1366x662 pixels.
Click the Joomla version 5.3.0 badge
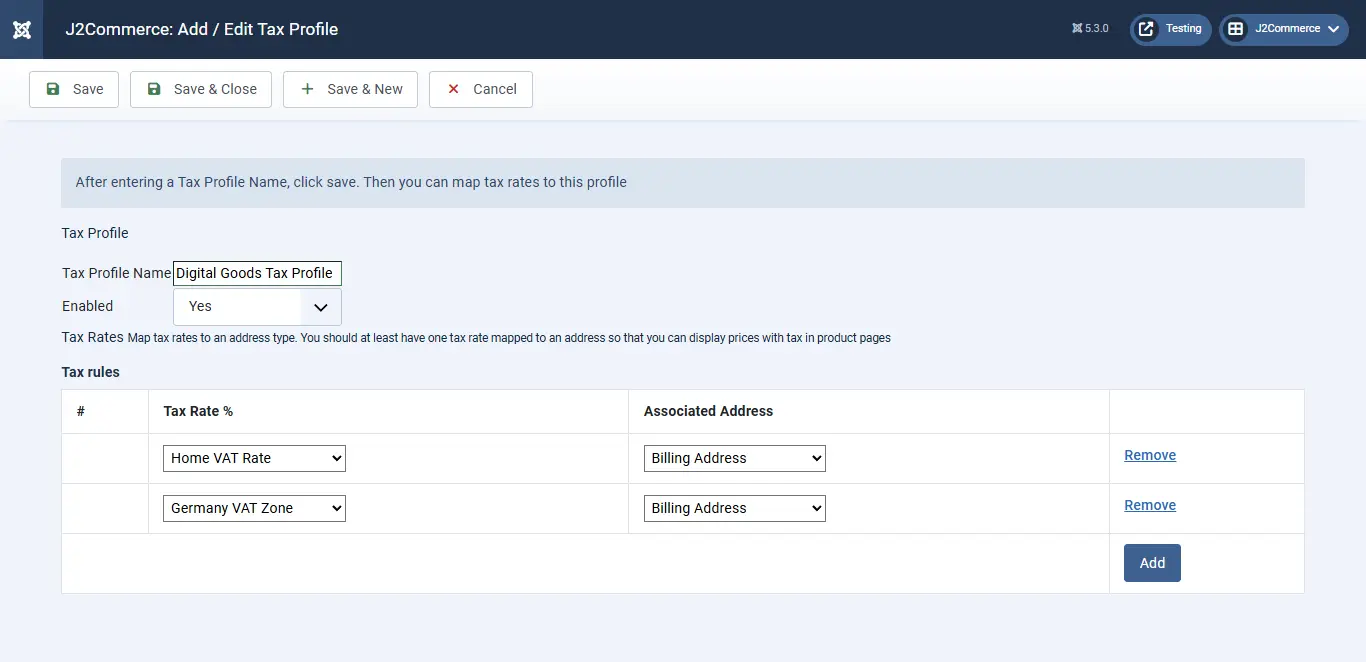coord(1090,29)
